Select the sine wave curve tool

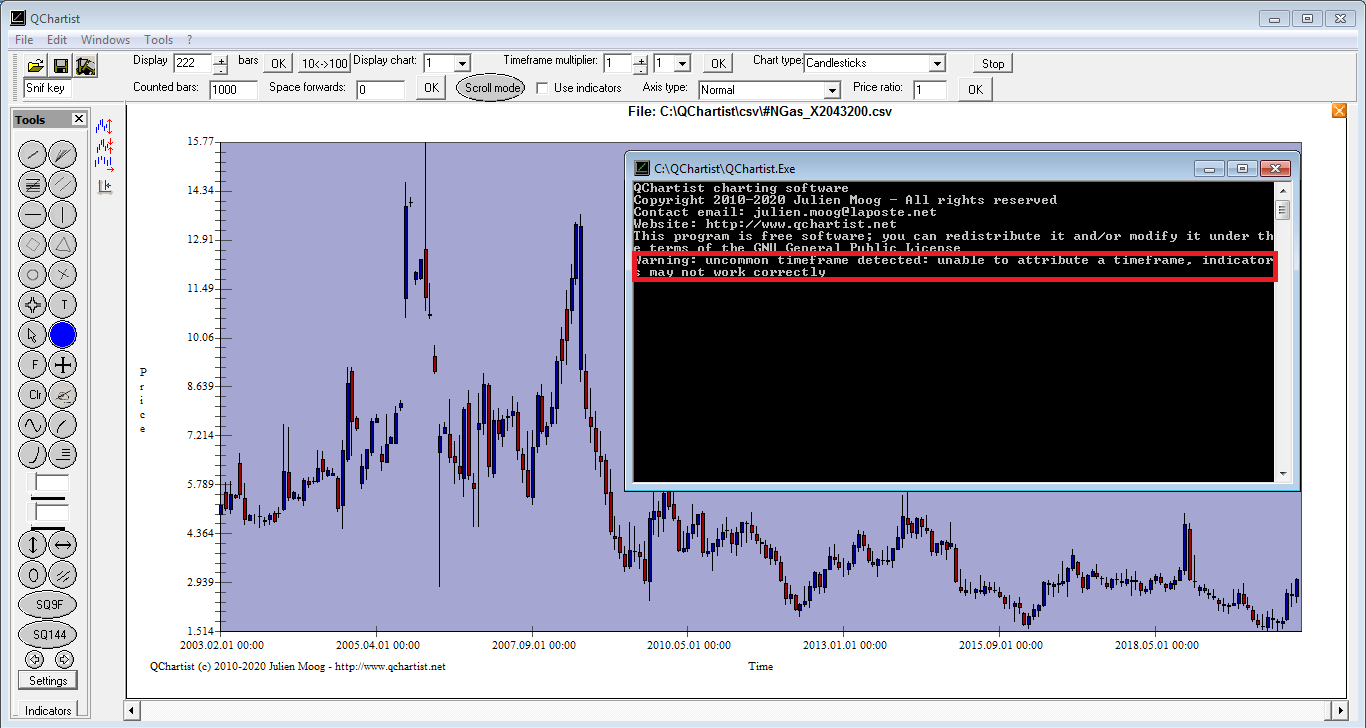33,425
